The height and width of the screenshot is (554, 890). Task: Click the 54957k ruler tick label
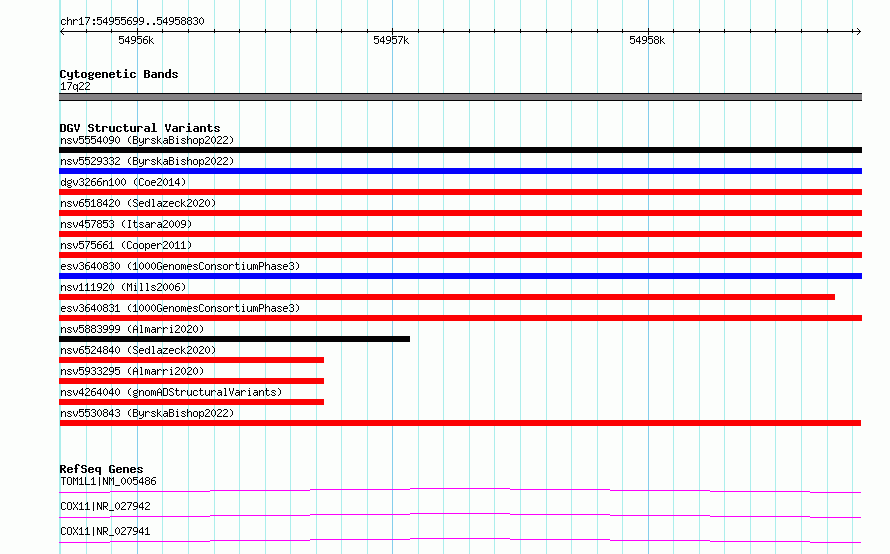pyautogui.click(x=391, y=40)
